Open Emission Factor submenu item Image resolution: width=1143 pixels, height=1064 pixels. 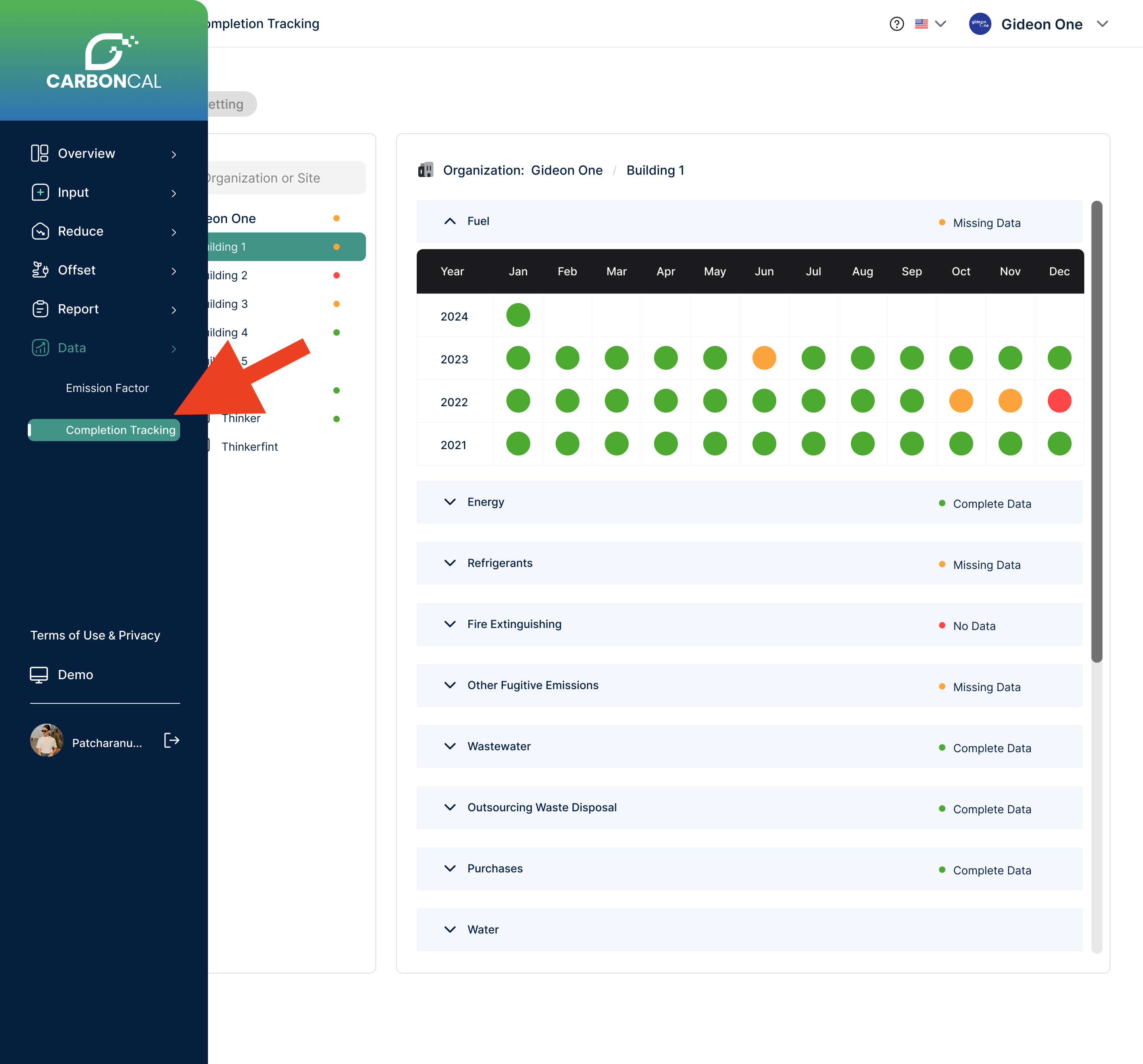(x=107, y=388)
